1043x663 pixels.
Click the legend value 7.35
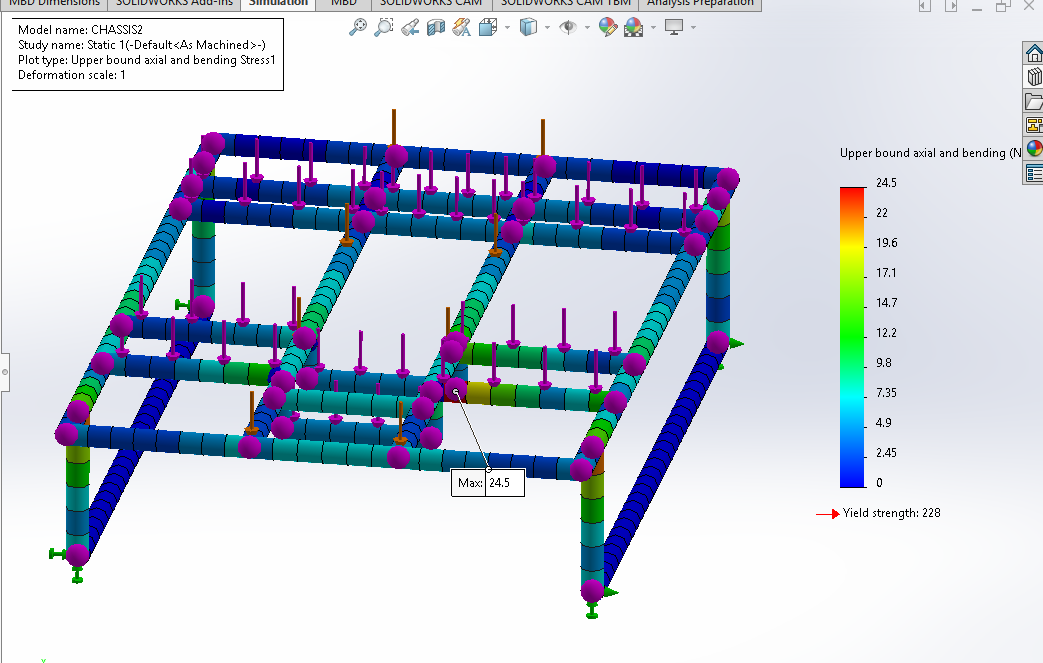886,392
